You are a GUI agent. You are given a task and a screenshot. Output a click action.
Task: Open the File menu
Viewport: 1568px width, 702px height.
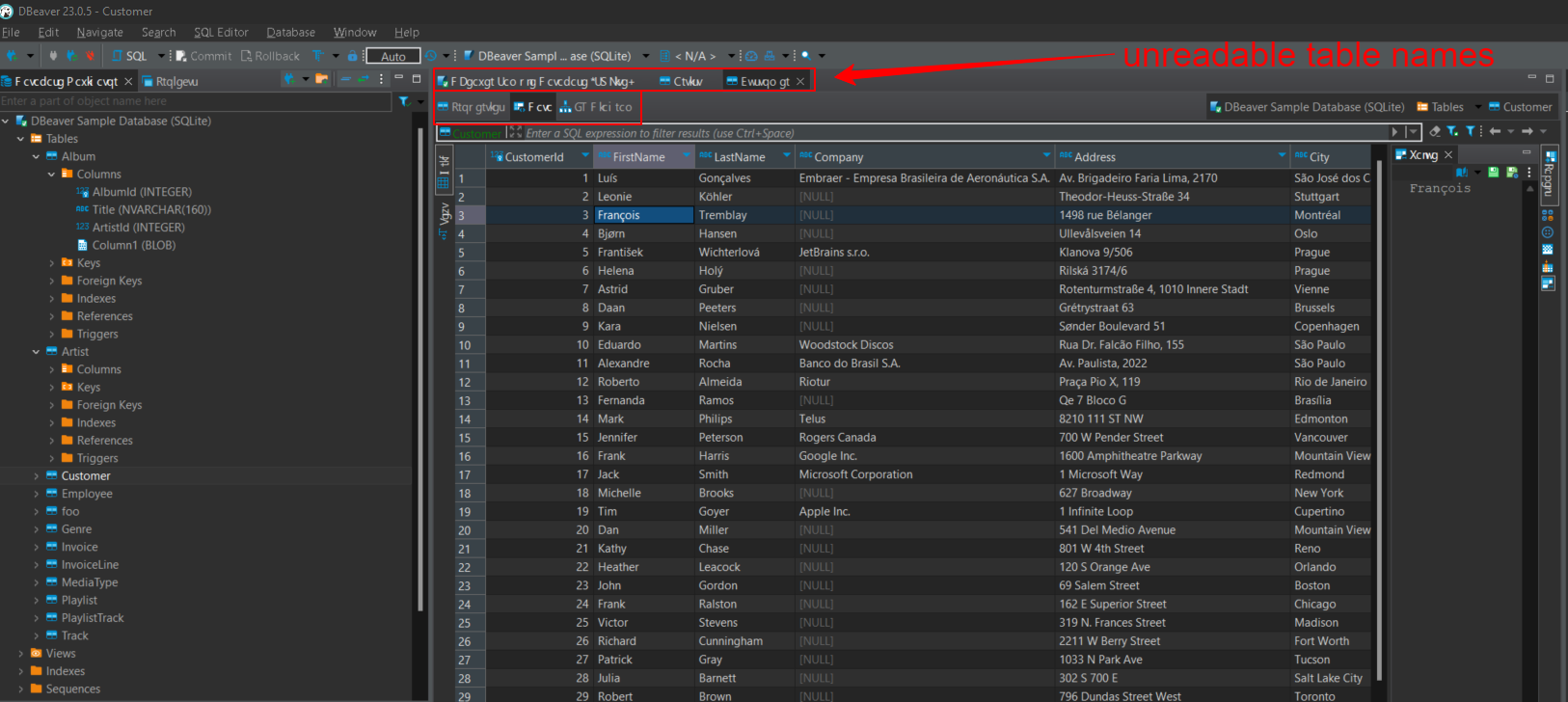tap(11, 32)
